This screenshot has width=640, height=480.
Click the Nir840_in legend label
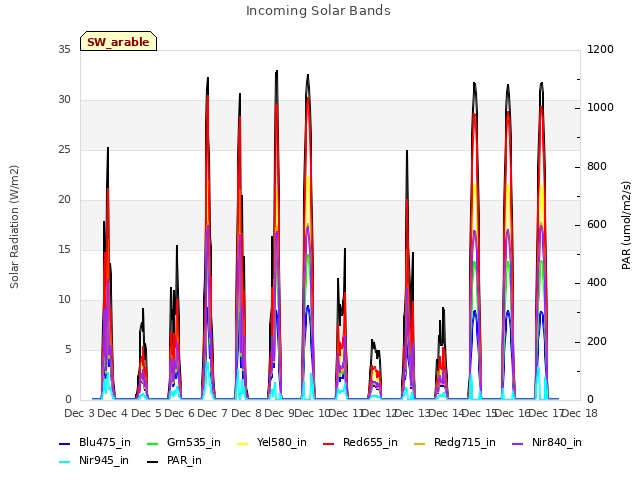point(557,442)
